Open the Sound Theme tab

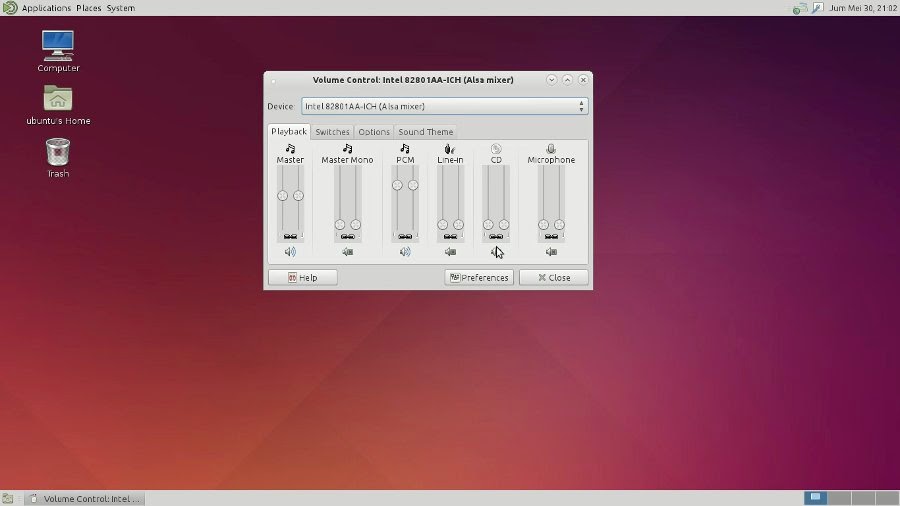[425, 132]
